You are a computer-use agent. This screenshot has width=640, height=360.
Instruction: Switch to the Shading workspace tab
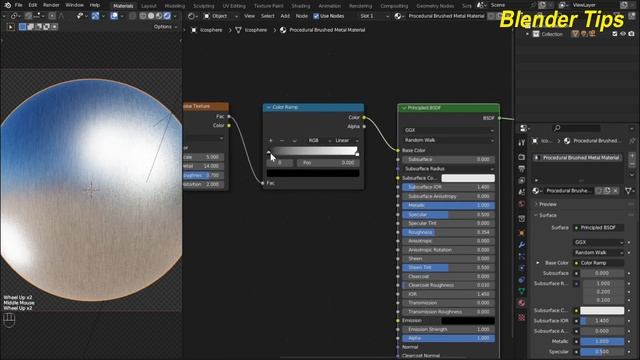(301, 6)
